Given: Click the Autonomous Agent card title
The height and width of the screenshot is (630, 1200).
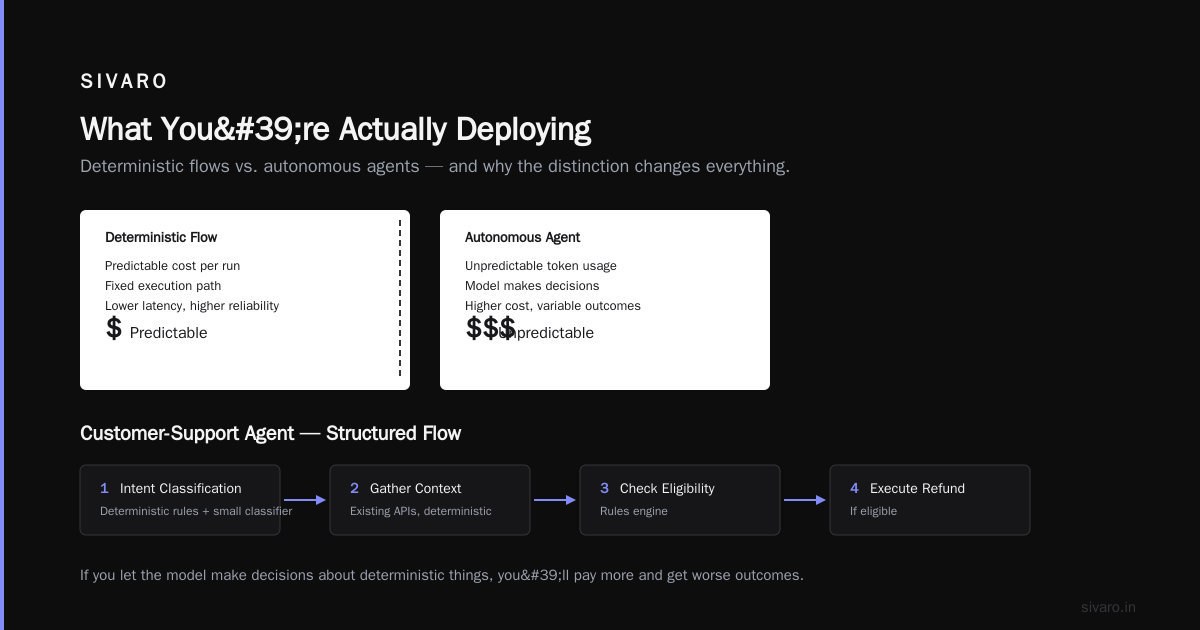Looking at the screenshot, I should [x=523, y=237].
